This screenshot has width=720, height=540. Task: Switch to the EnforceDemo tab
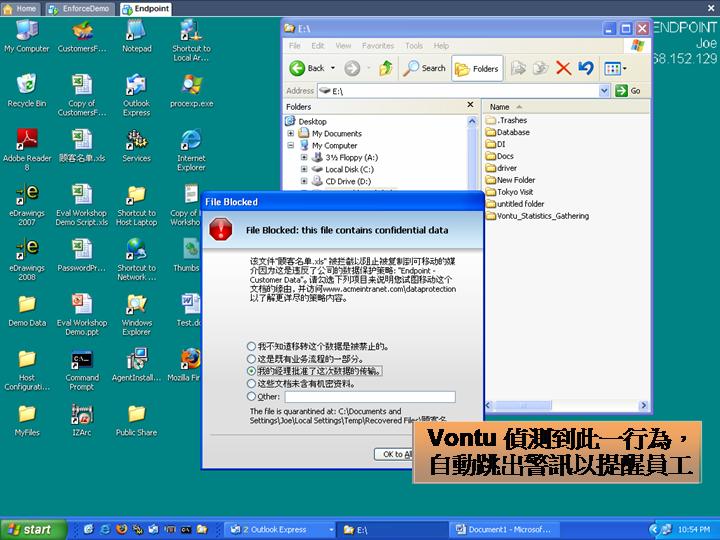[79, 9]
